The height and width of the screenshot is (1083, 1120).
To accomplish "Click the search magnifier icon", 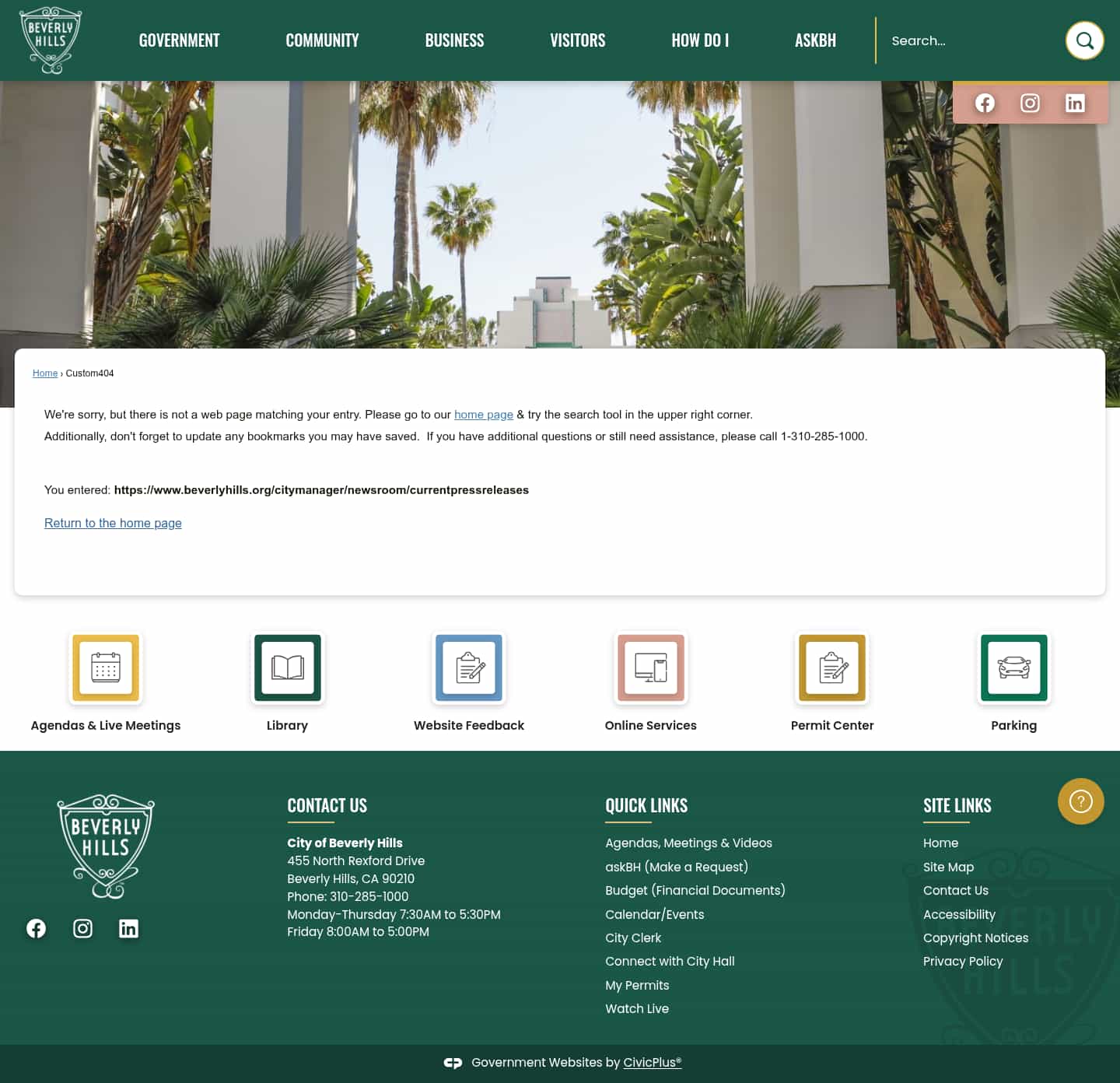I will point(1084,40).
